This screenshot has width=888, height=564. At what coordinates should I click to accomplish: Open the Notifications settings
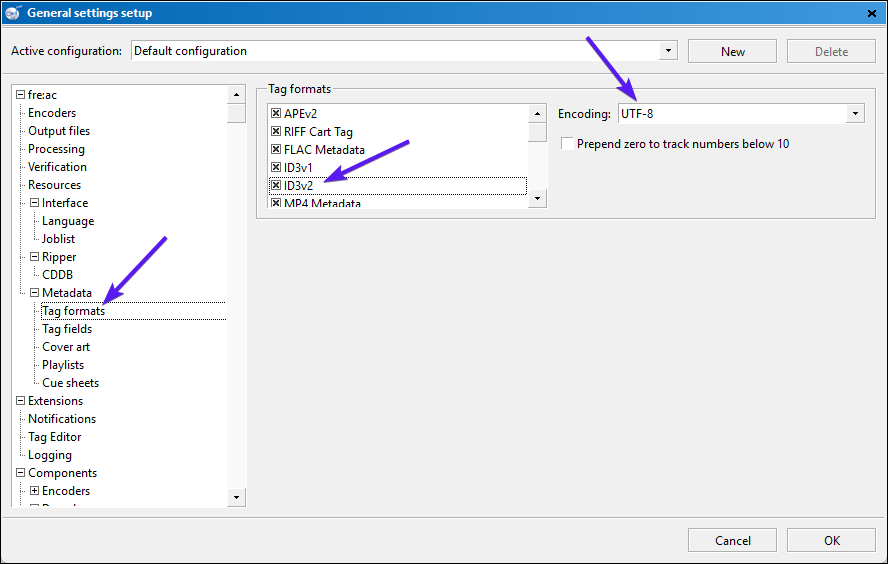pos(62,419)
